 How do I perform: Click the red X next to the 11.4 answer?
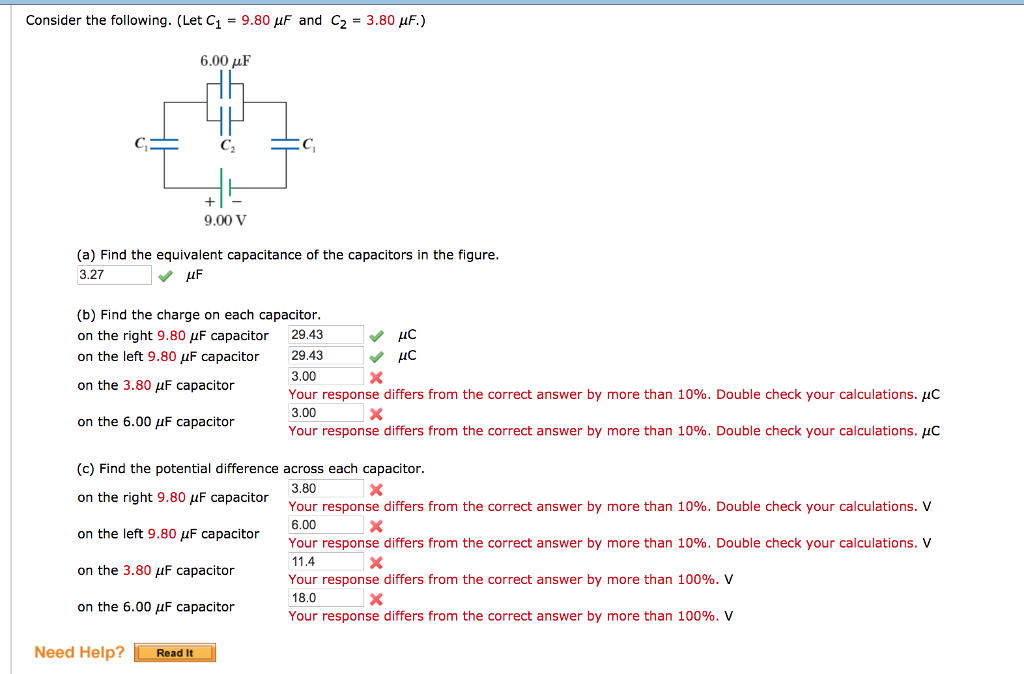pyautogui.click(x=376, y=562)
